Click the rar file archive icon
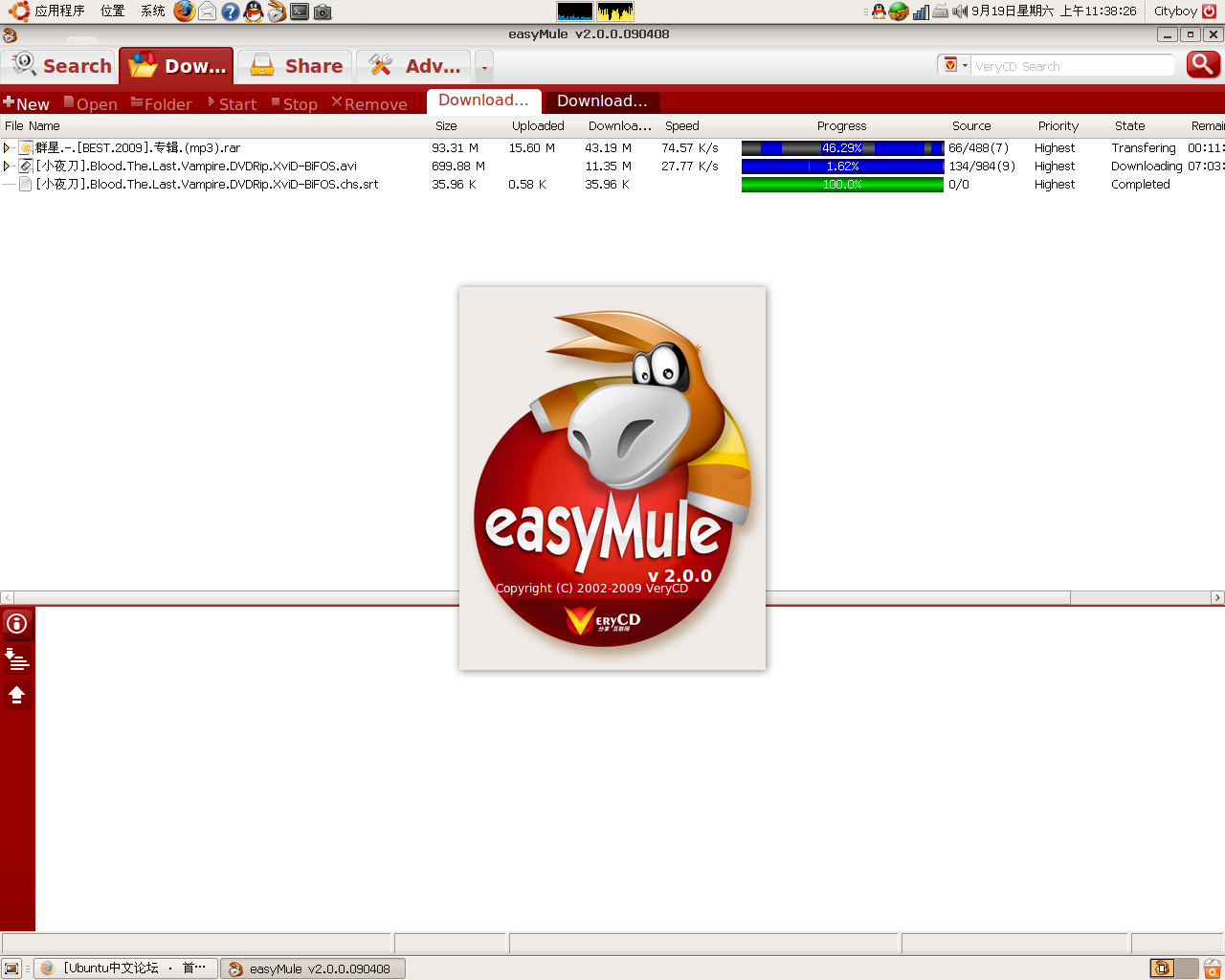Viewport: 1225px width, 980px height. pyautogui.click(x=26, y=148)
